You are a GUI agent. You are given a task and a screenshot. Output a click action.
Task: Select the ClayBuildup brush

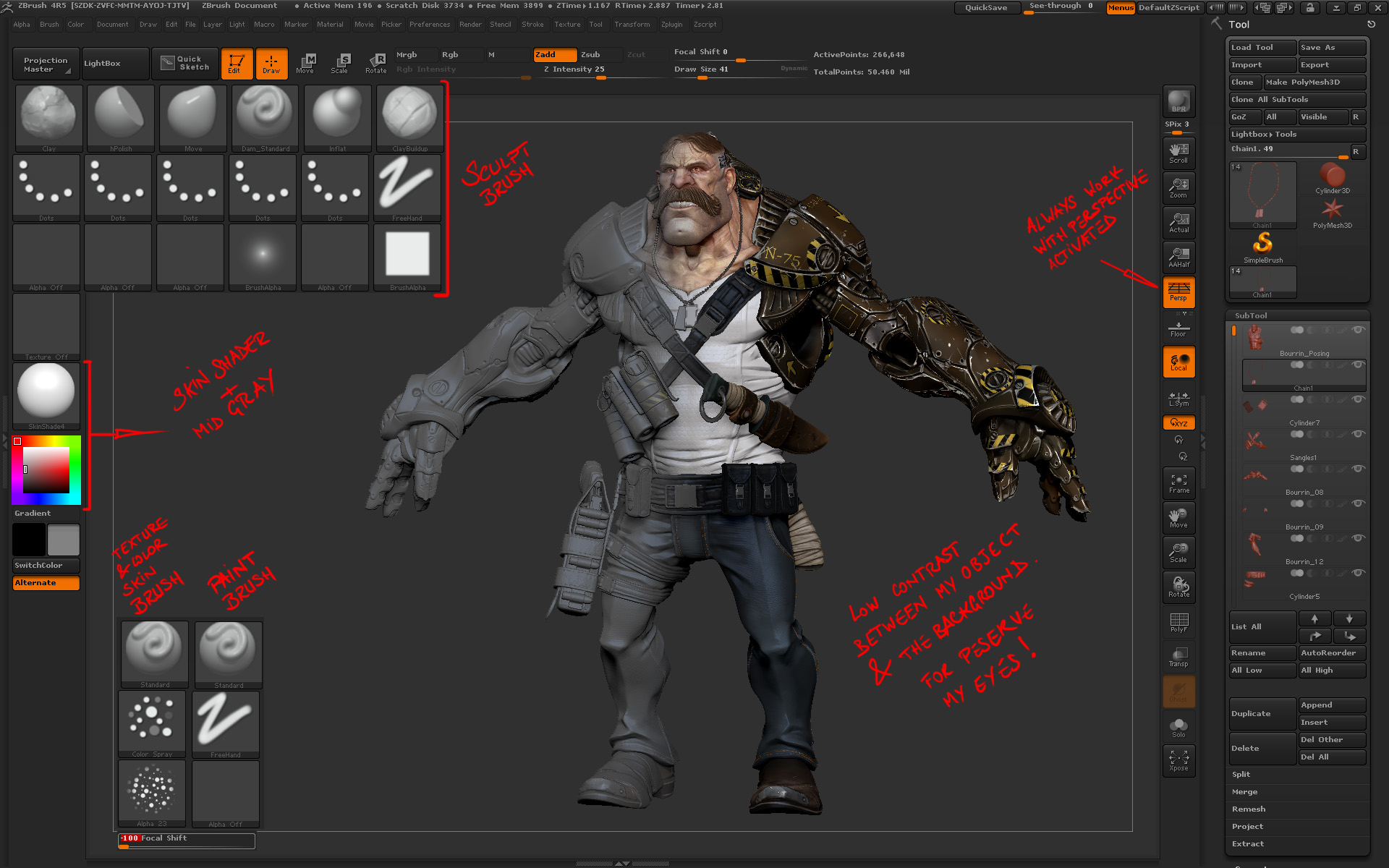pyautogui.click(x=410, y=119)
